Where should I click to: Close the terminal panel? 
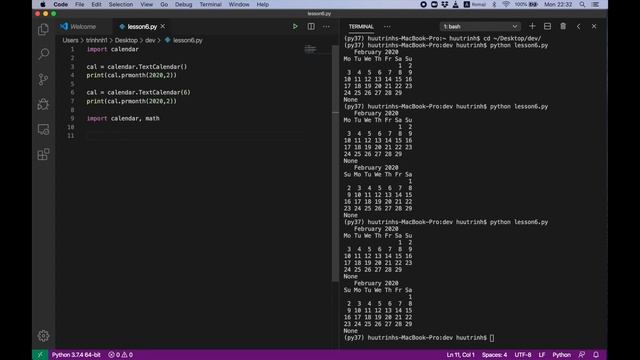click(x=594, y=26)
